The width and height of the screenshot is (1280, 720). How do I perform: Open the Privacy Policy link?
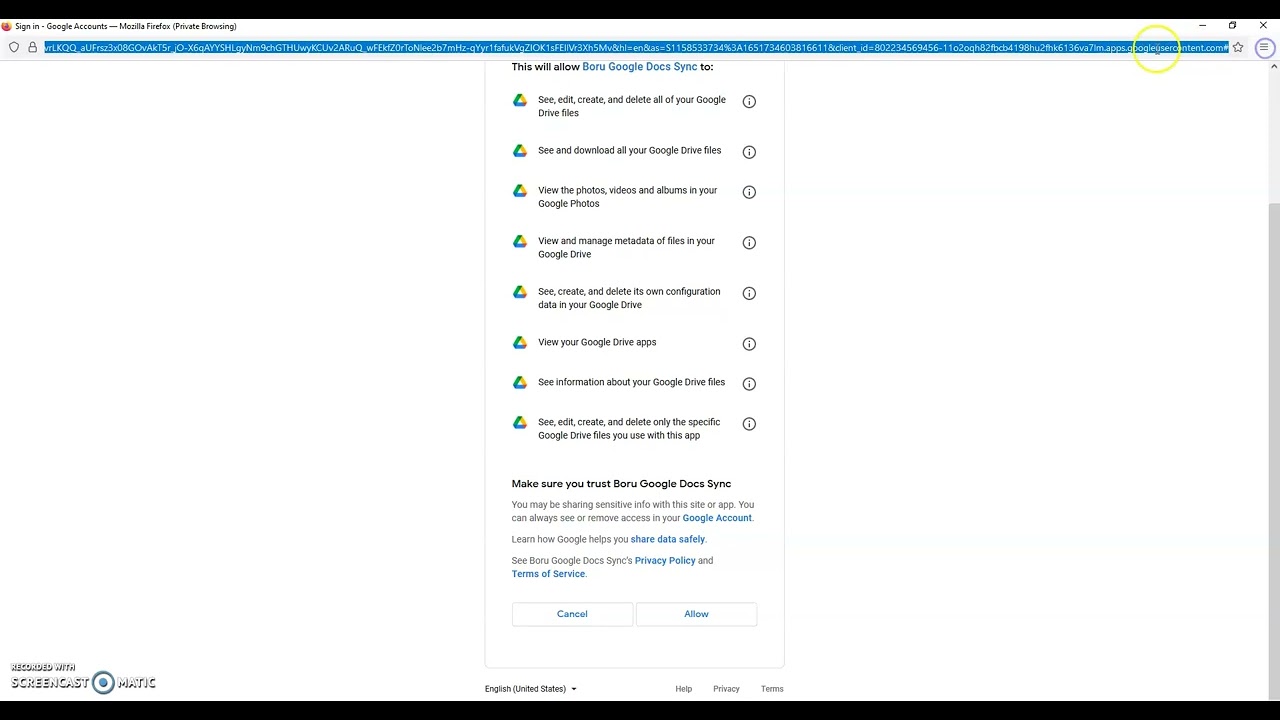coord(665,561)
